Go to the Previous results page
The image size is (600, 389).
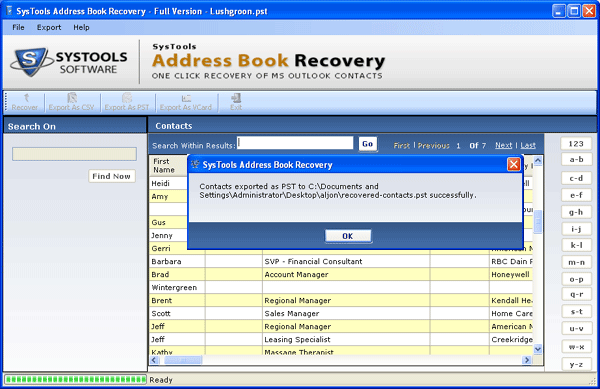tap(433, 145)
